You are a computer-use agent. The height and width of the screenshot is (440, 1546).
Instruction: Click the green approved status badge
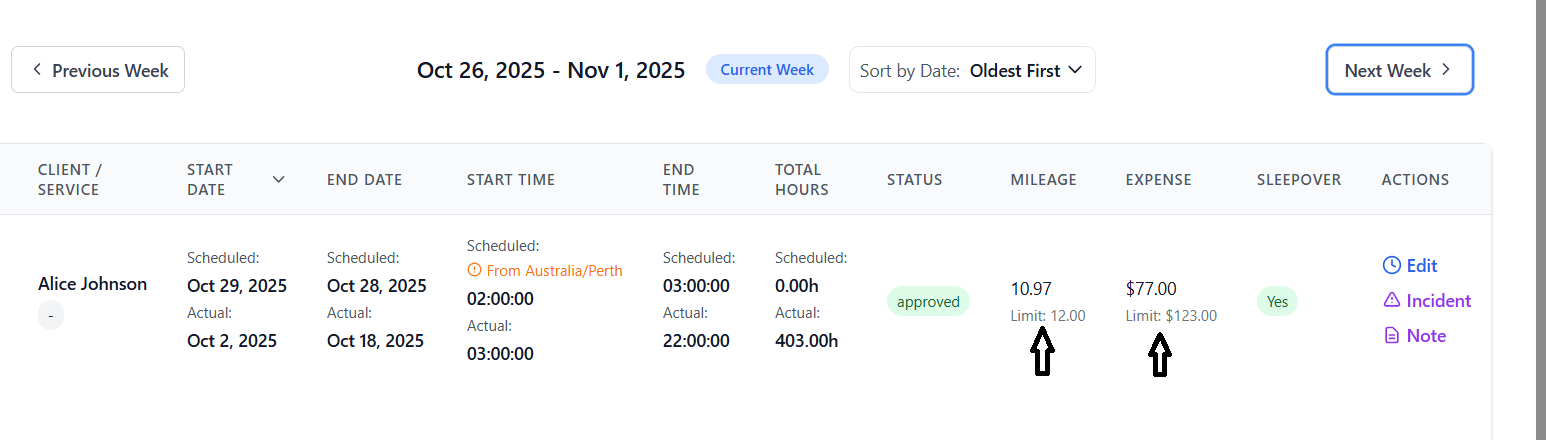928,301
